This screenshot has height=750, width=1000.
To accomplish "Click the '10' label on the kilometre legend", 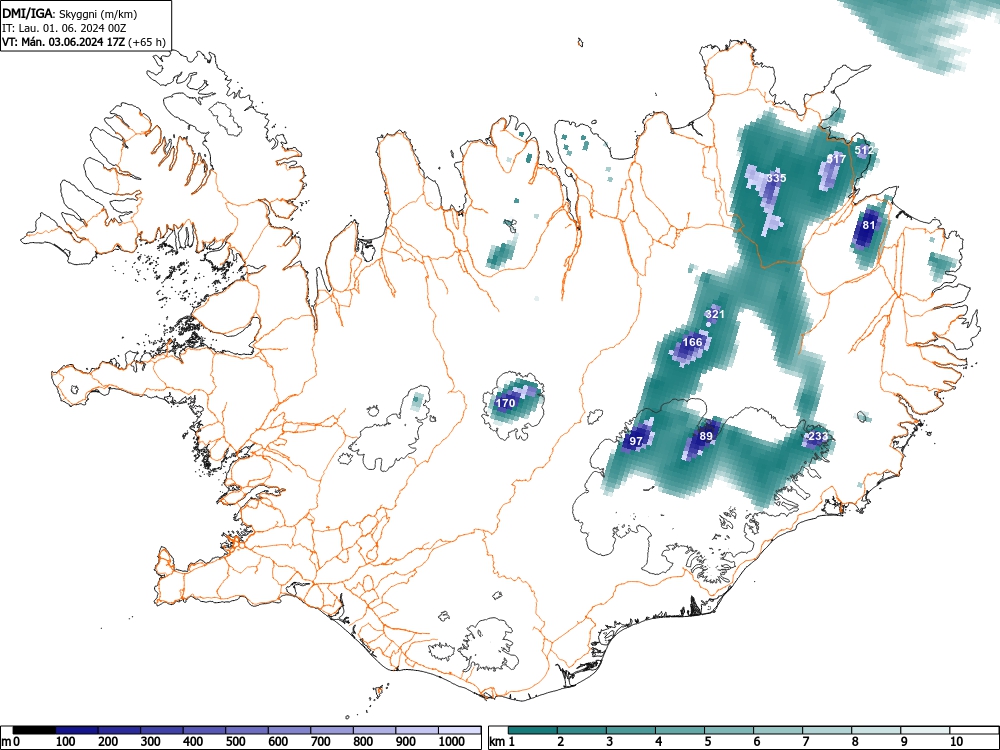I will point(956,742).
